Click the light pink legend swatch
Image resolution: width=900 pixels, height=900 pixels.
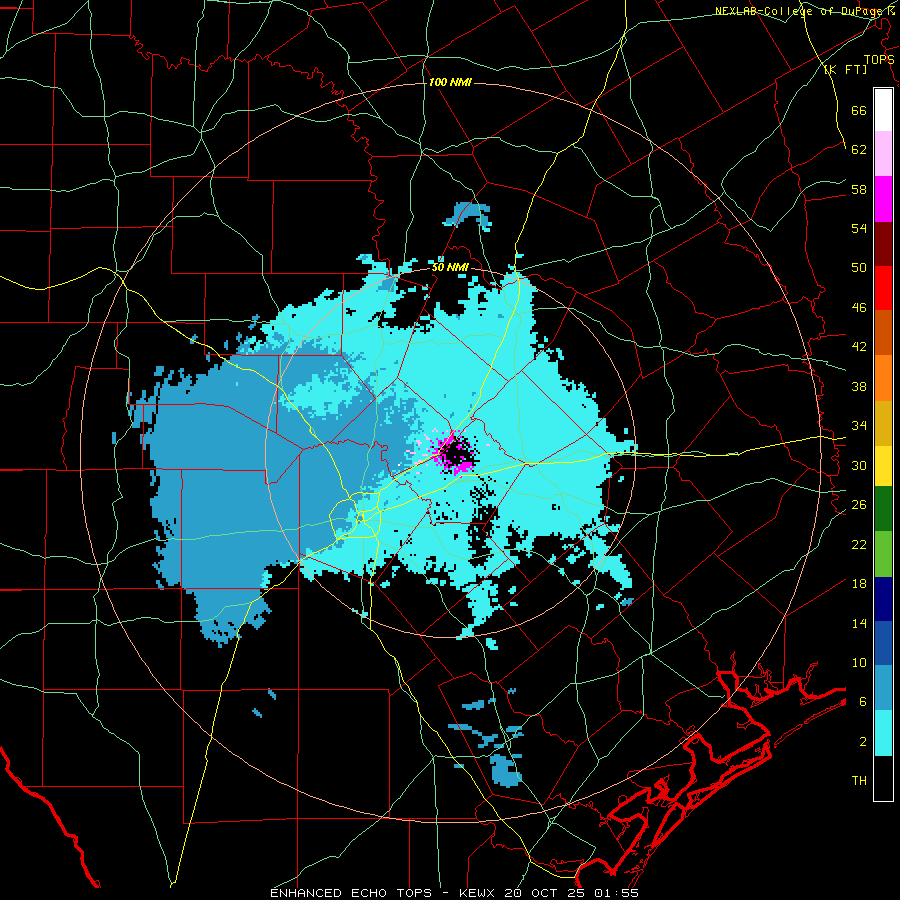[x=883, y=154]
